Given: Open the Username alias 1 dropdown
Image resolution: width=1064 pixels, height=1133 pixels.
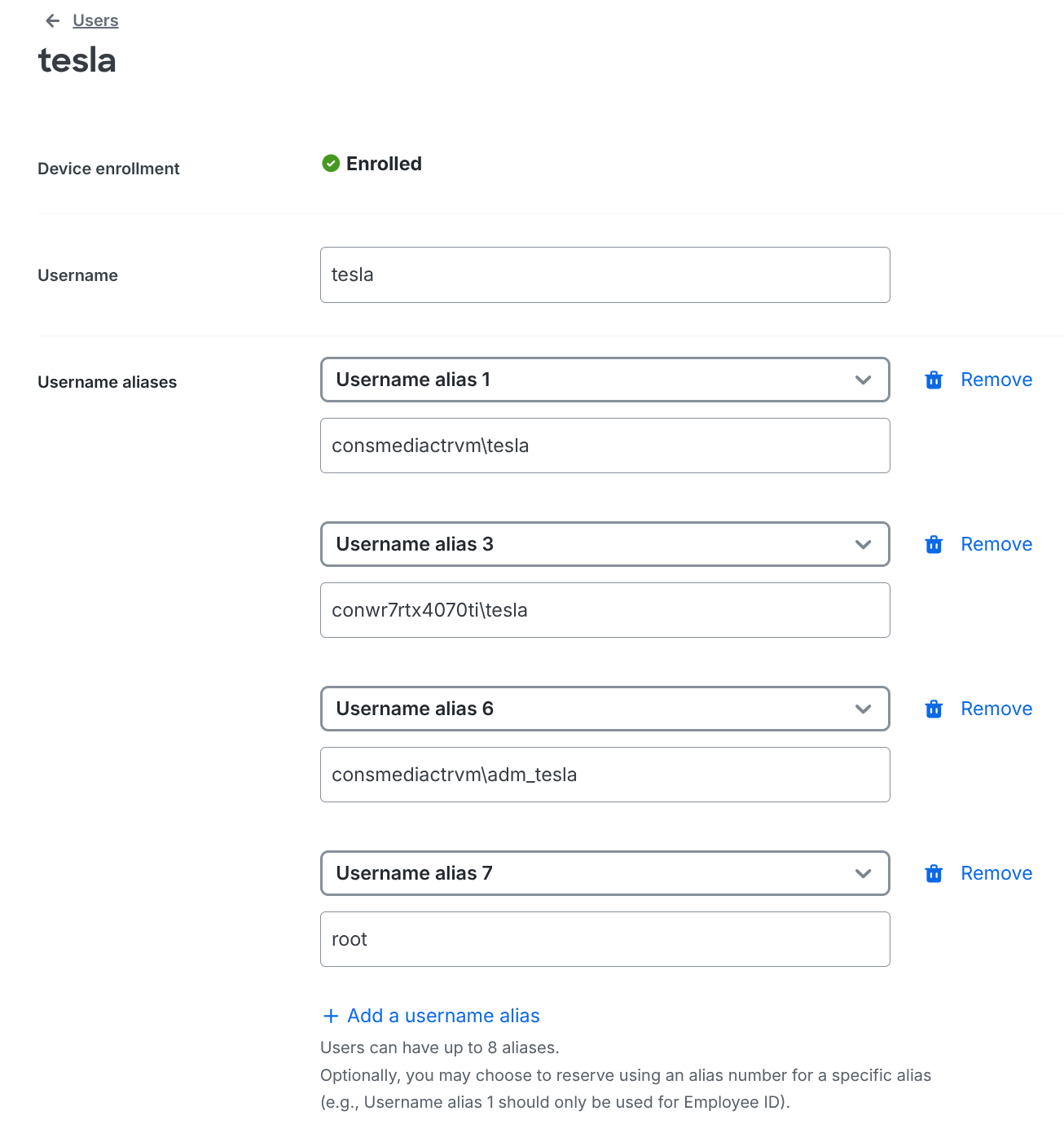Looking at the screenshot, I should tap(605, 380).
